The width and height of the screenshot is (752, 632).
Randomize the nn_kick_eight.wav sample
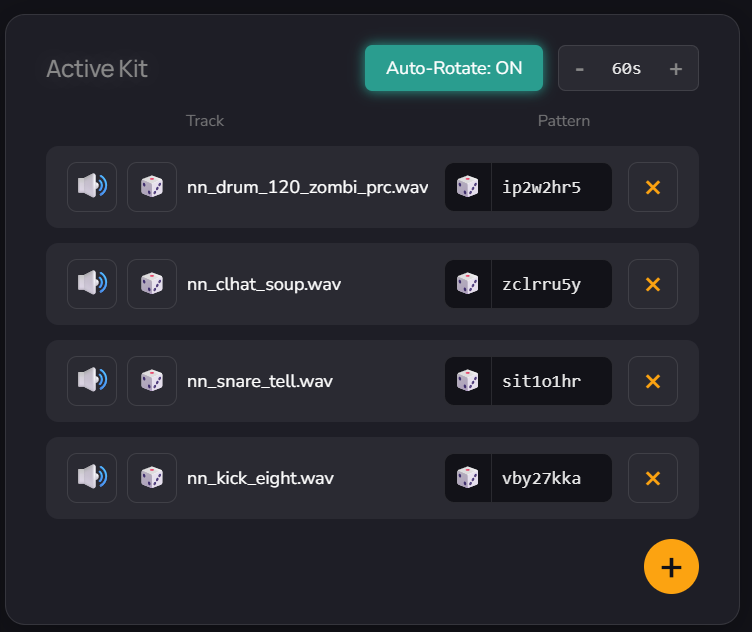point(152,478)
